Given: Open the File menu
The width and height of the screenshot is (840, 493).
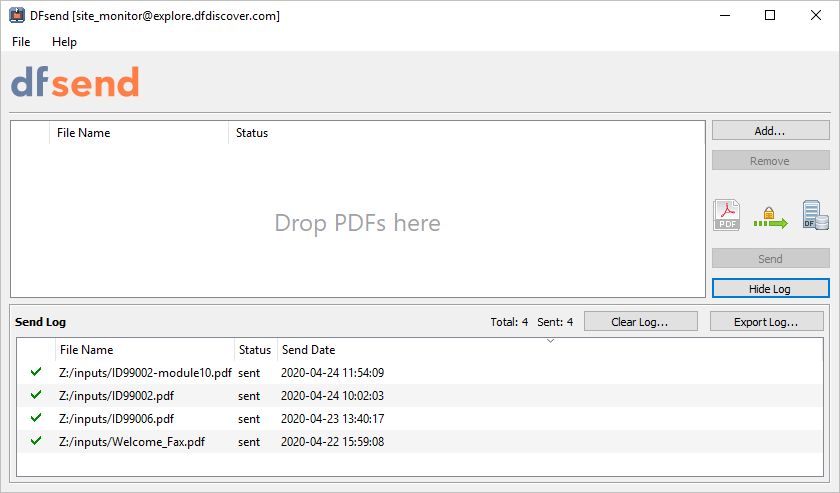Looking at the screenshot, I should point(21,42).
